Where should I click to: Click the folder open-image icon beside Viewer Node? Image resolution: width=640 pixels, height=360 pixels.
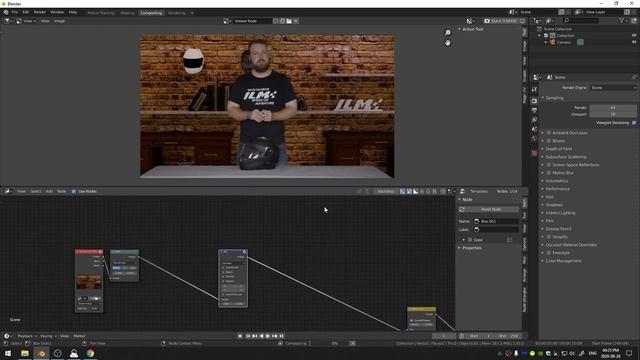click(289, 21)
